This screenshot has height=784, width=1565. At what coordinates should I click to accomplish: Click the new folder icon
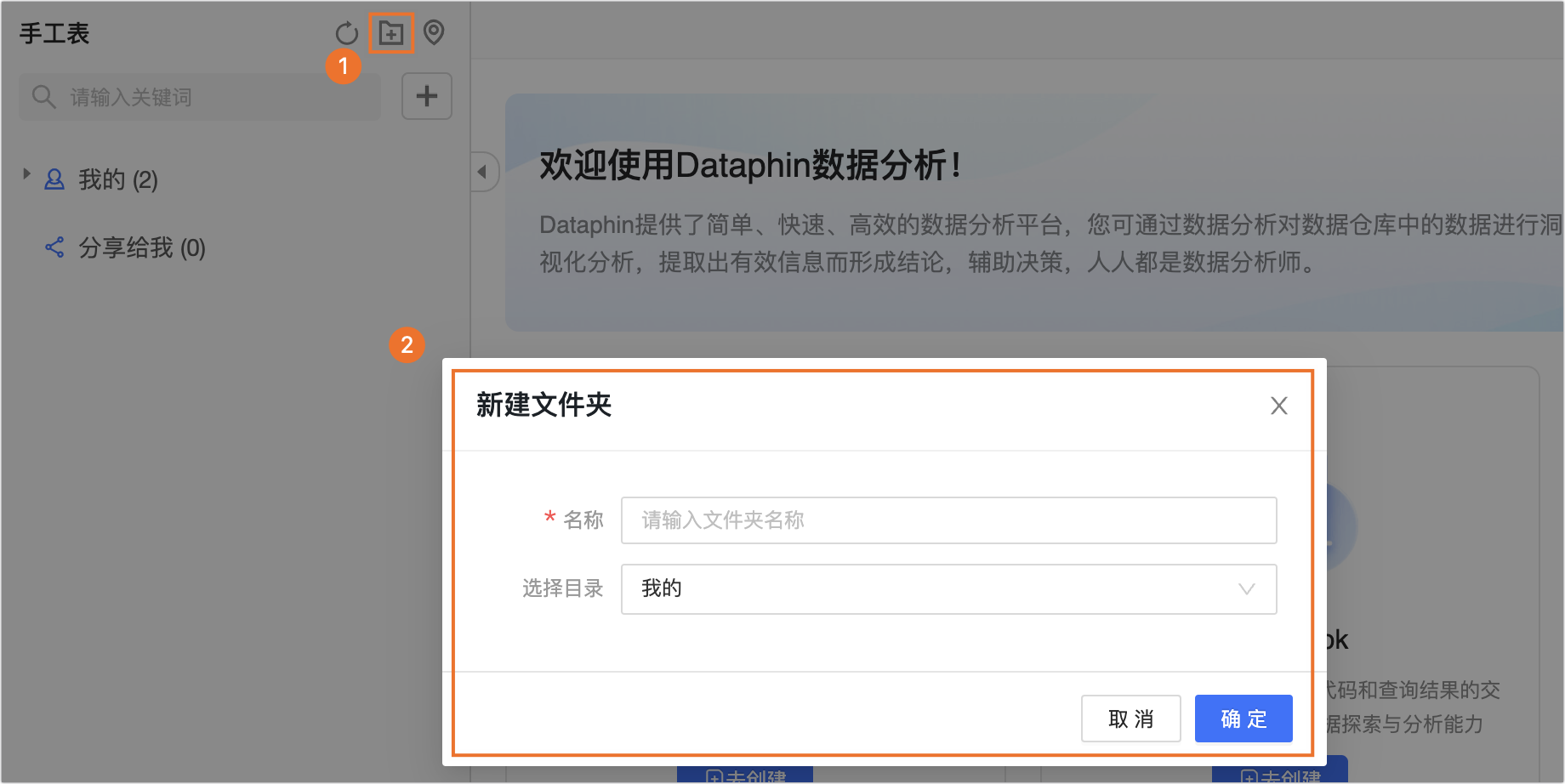[x=391, y=33]
